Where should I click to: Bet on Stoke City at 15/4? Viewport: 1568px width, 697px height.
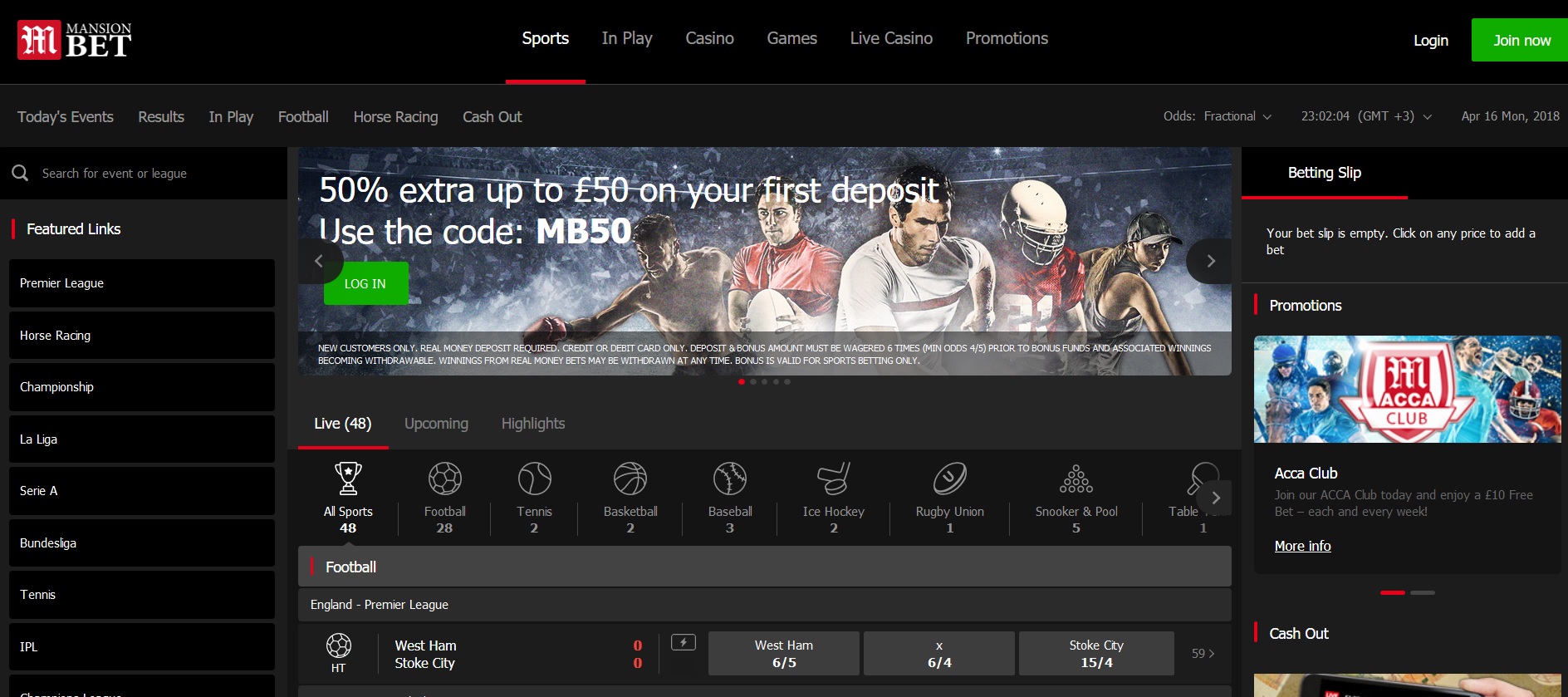(1096, 654)
